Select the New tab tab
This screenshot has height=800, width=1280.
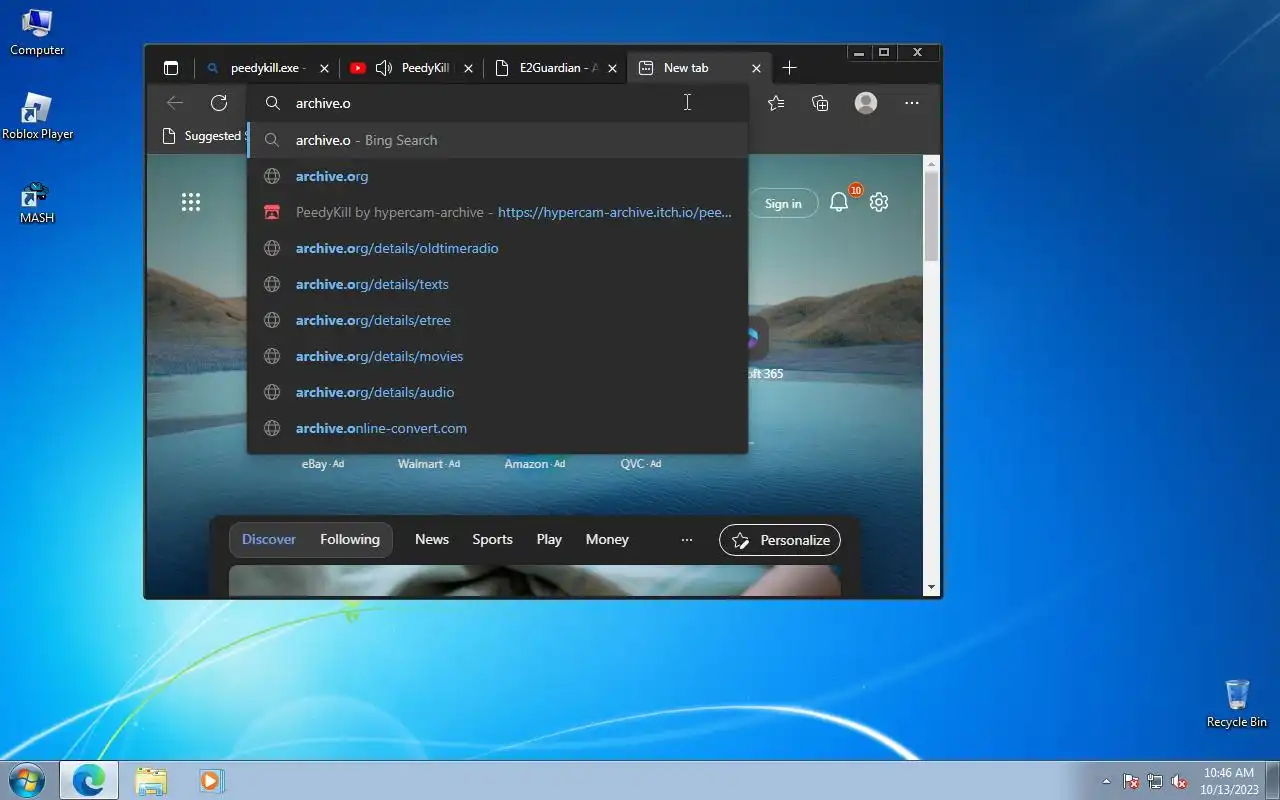point(699,68)
